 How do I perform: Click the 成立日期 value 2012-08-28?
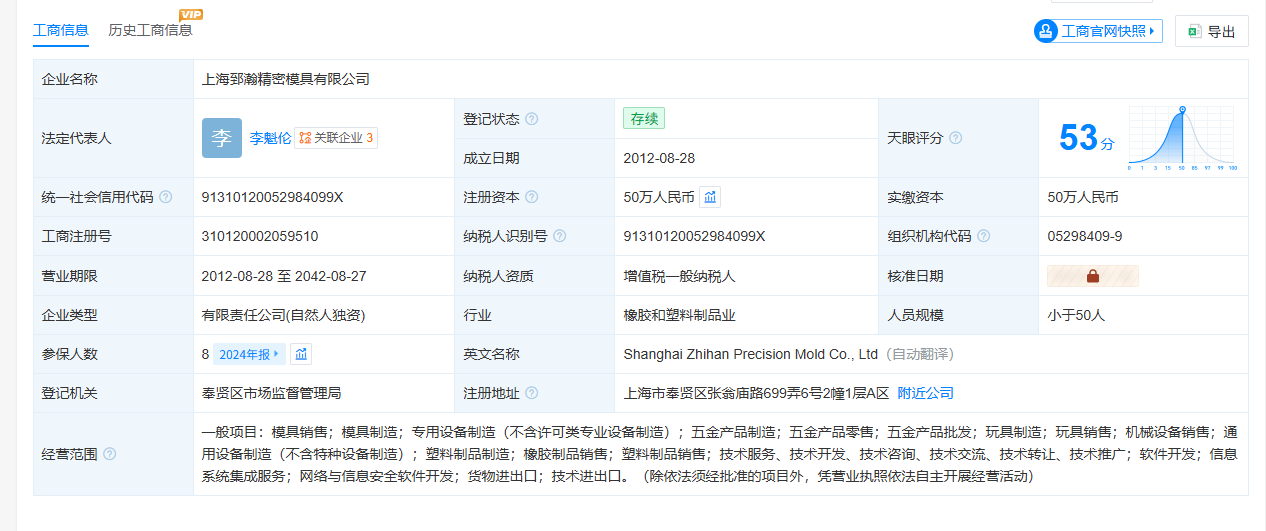point(659,158)
